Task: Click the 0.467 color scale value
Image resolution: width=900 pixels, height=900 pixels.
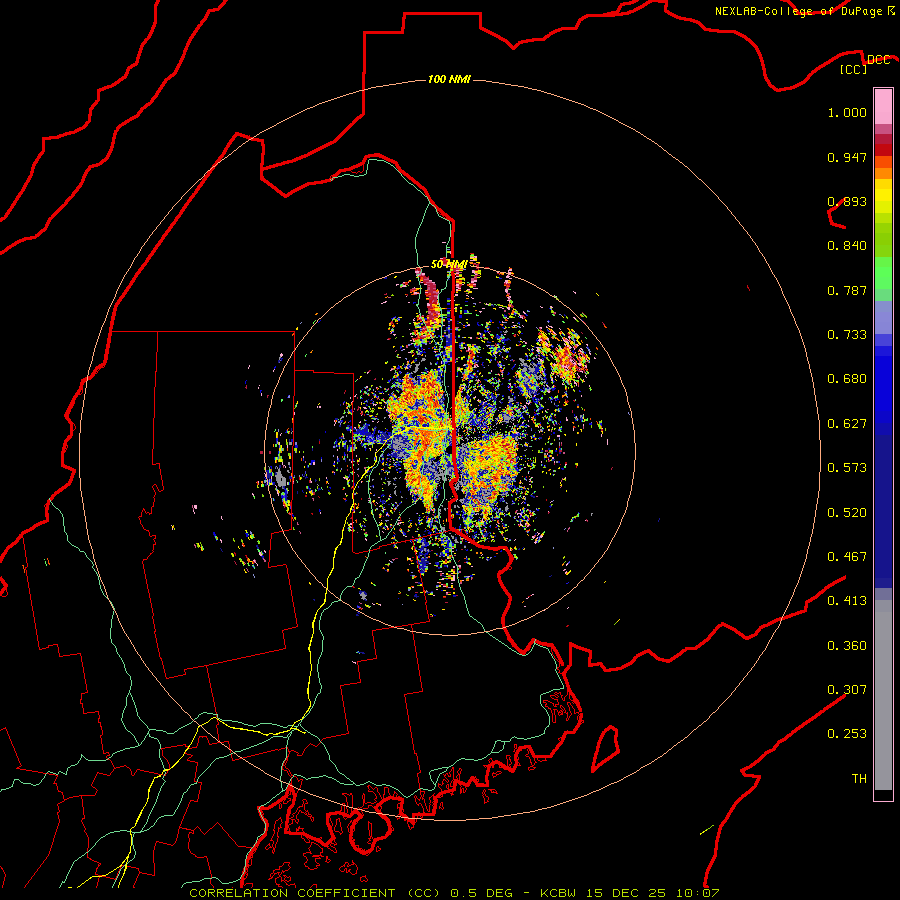Action: point(847,557)
